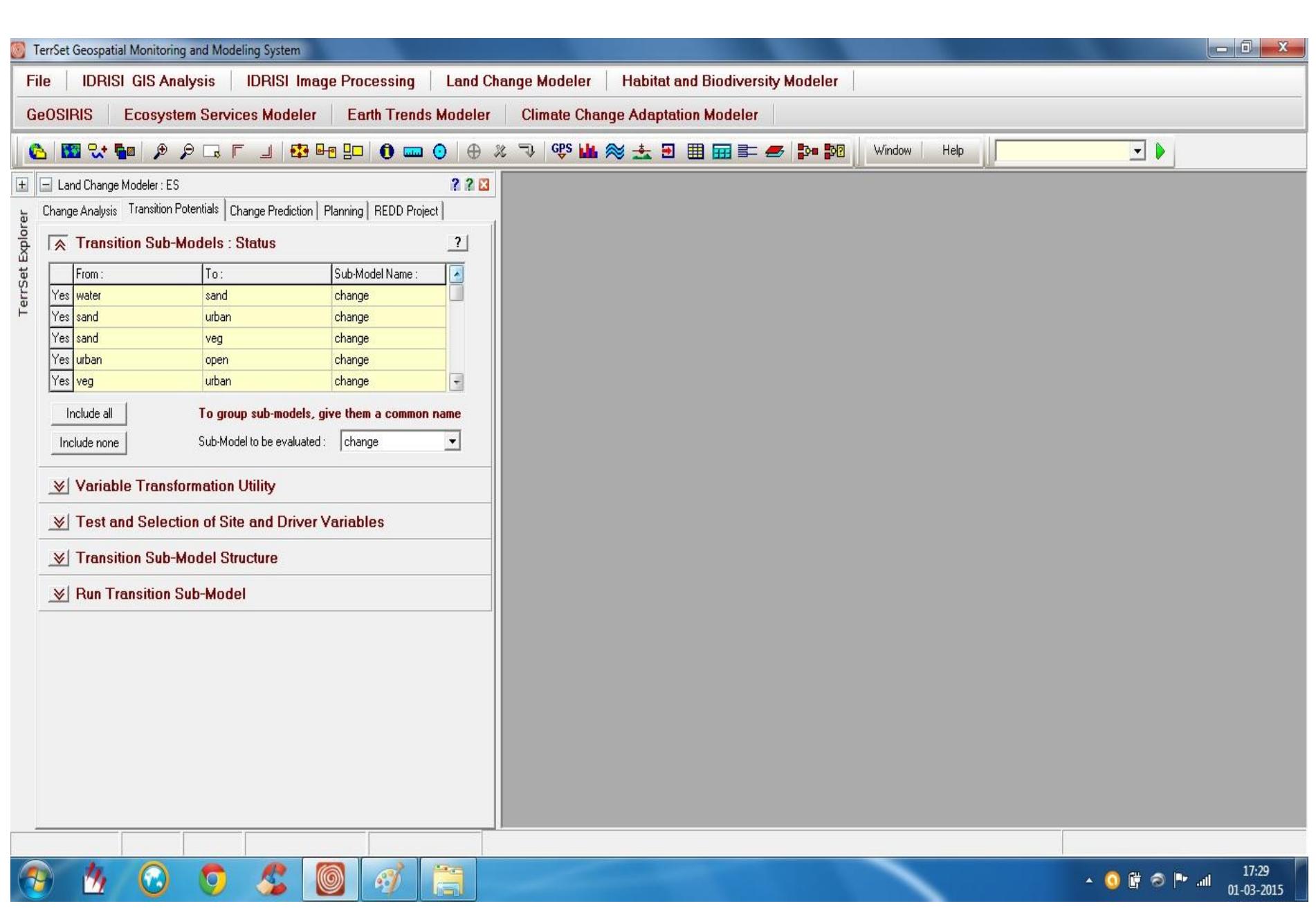Click the red arrow import box icon
Viewport: 1316px width, 908px height.
[668, 151]
